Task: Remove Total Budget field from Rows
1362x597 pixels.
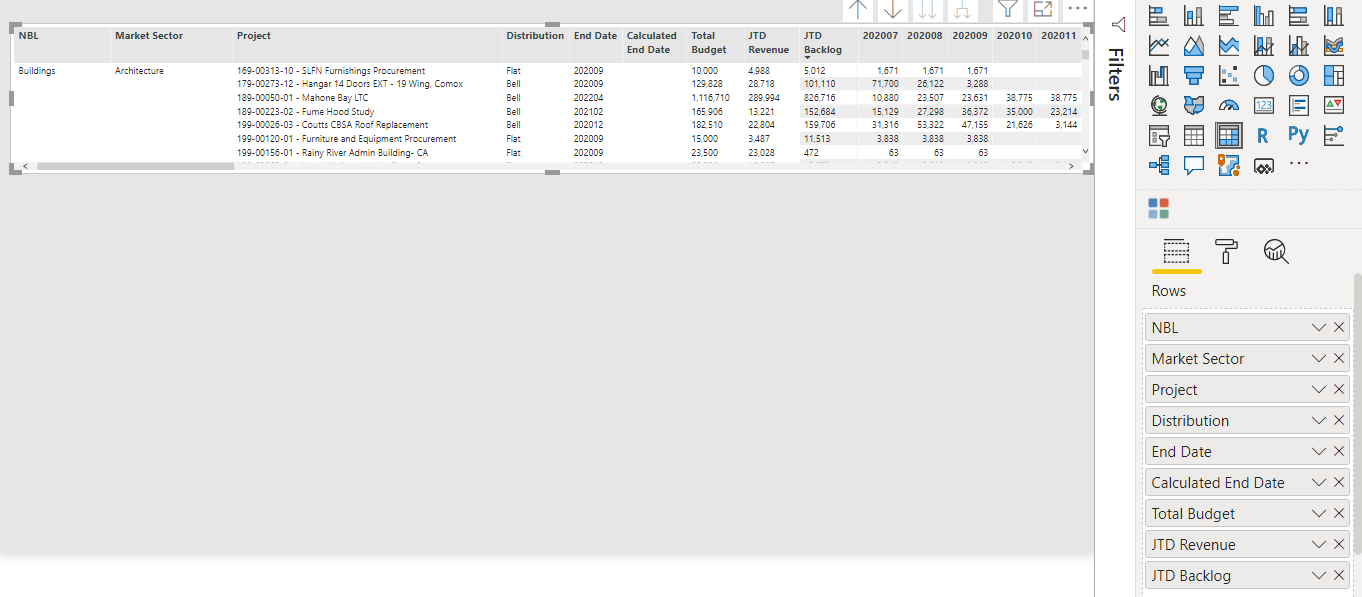Action: 1339,514
